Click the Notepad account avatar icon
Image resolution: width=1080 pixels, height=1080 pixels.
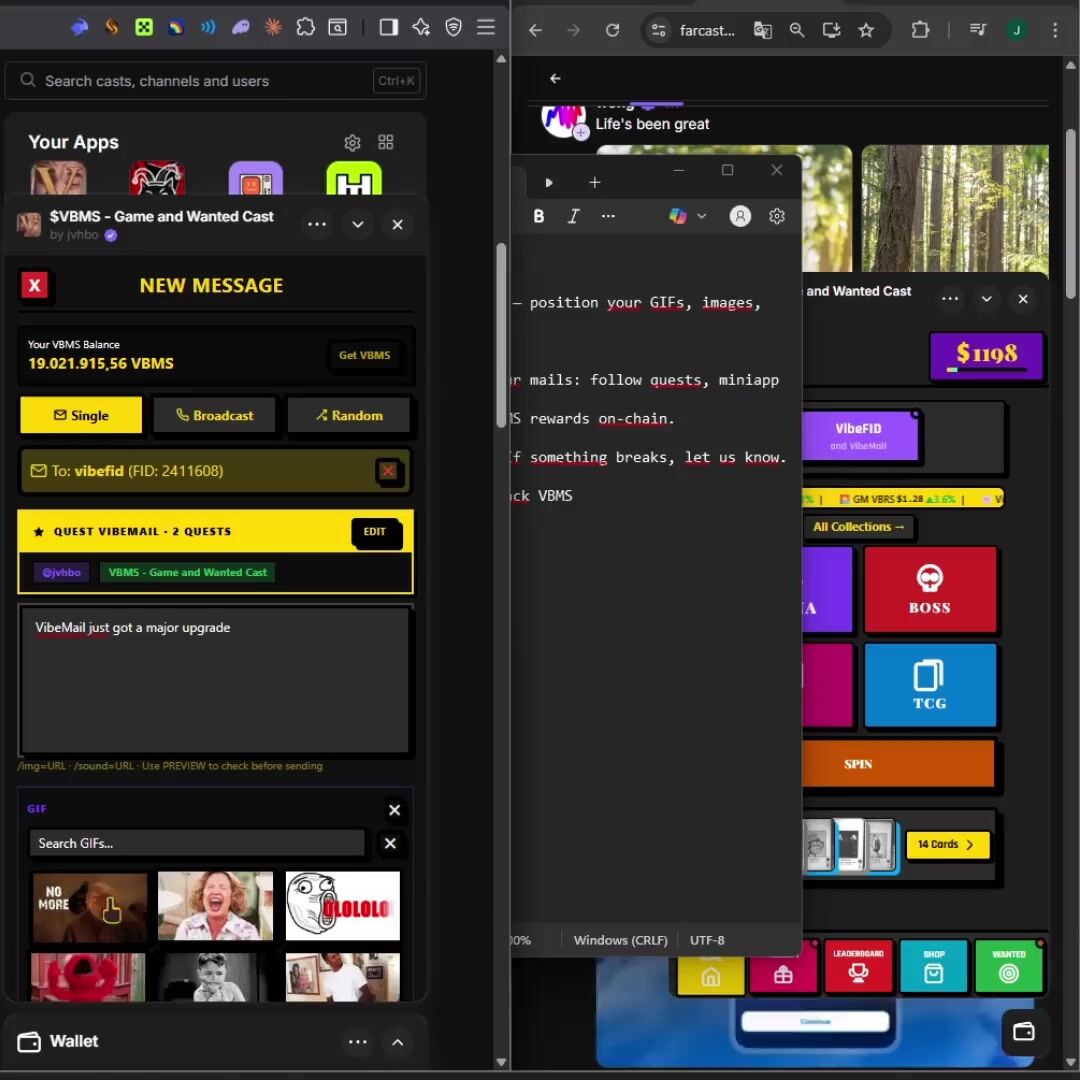click(740, 216)
